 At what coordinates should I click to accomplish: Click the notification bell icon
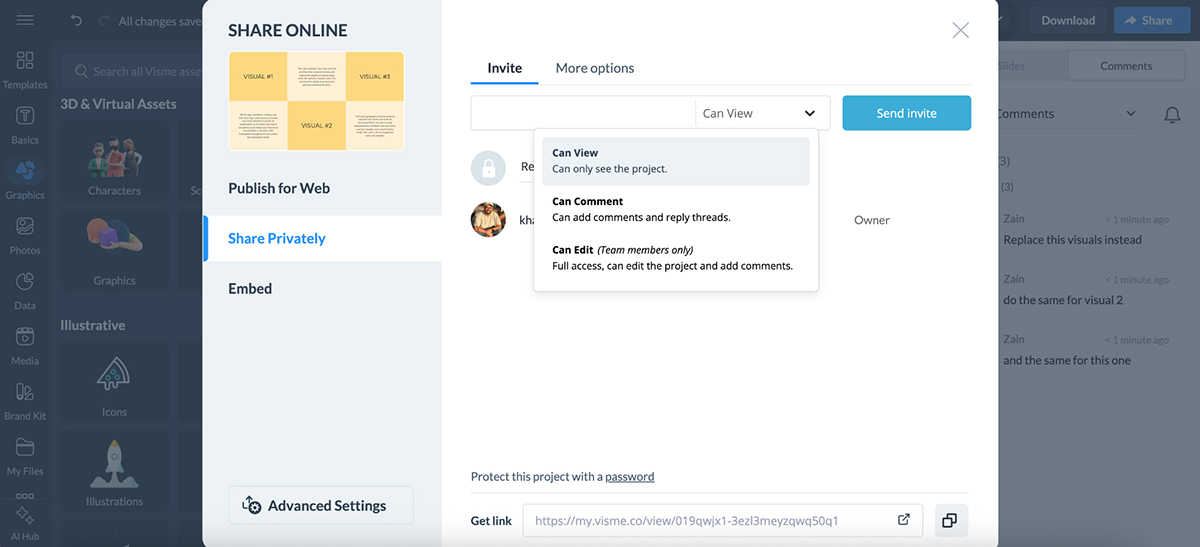(x=1172, y=114)
